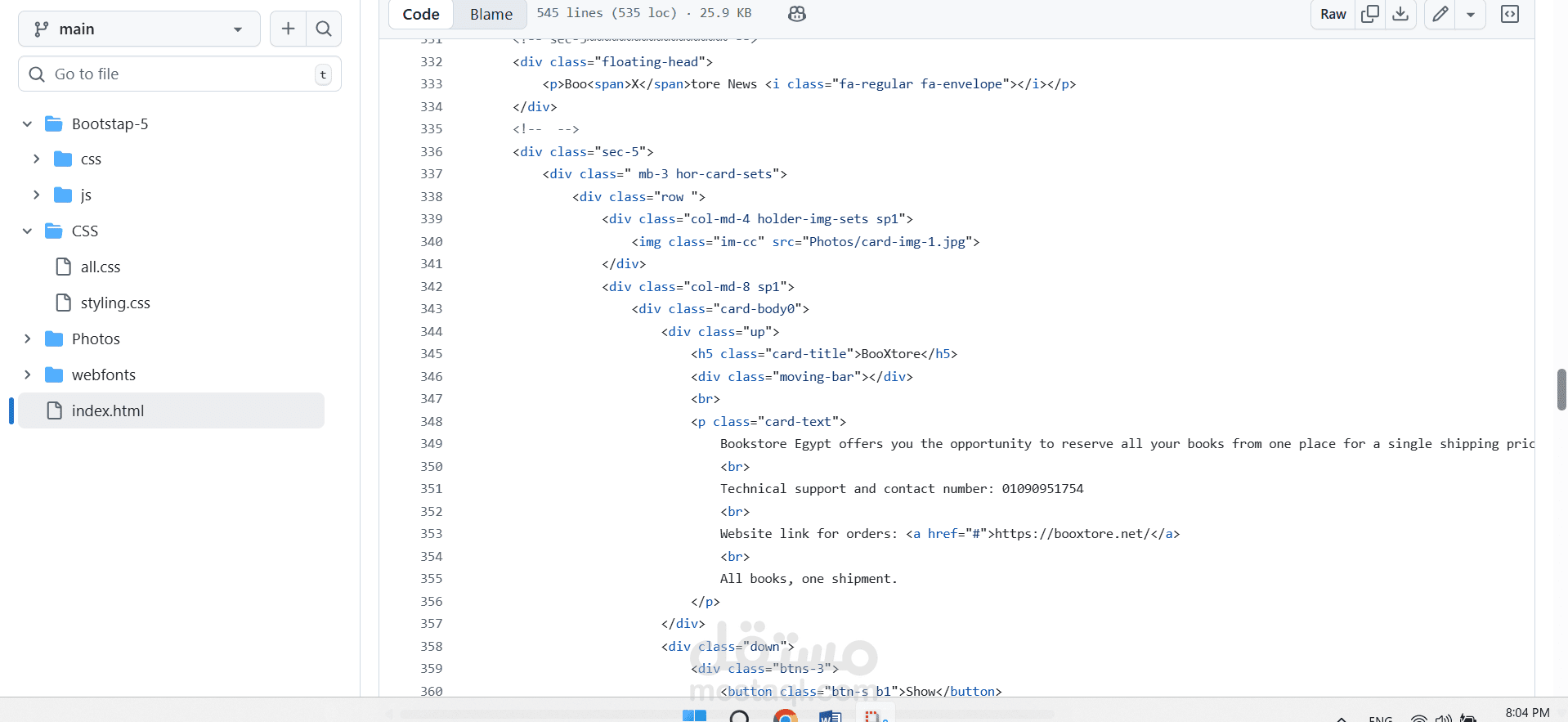The height and width of the screenshot is (722, 1568).
Task: Select the Code tab
Action: [421, 14]
